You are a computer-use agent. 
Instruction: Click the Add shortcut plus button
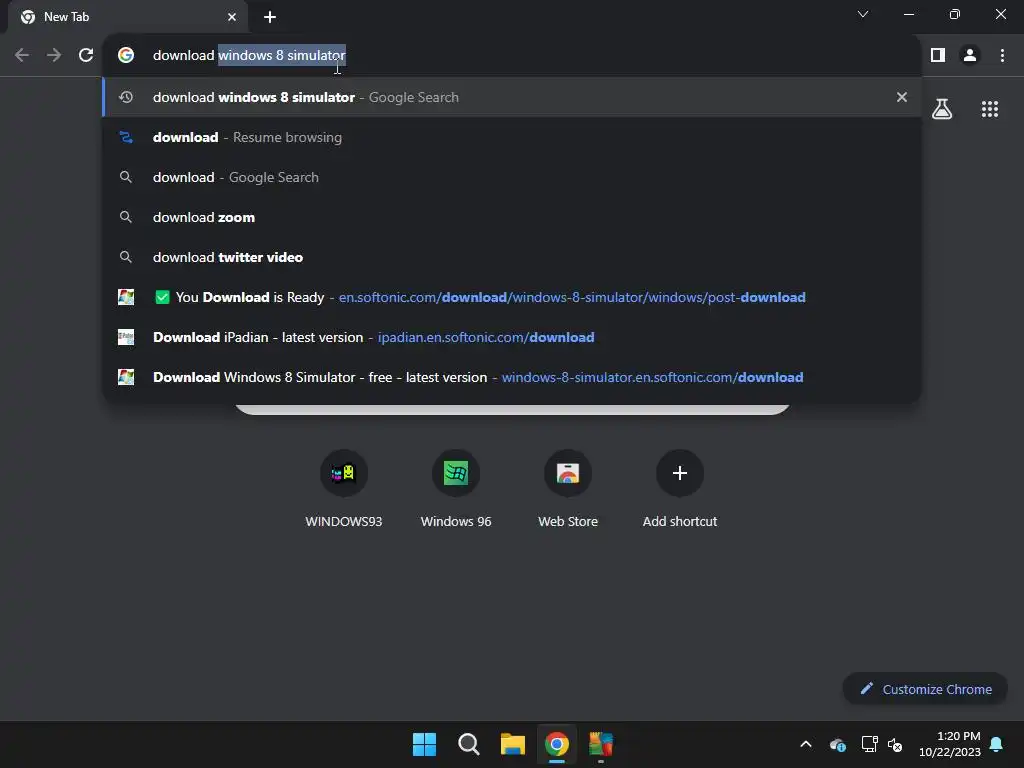click(x=680, y=473)
